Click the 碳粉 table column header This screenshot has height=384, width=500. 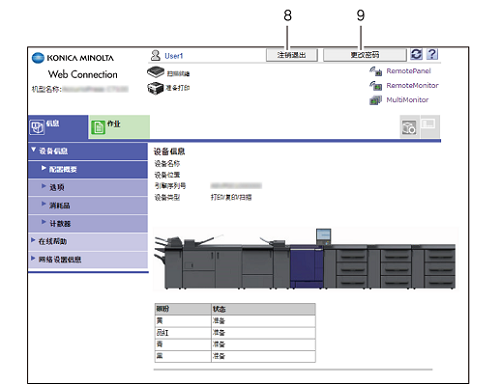183,309
